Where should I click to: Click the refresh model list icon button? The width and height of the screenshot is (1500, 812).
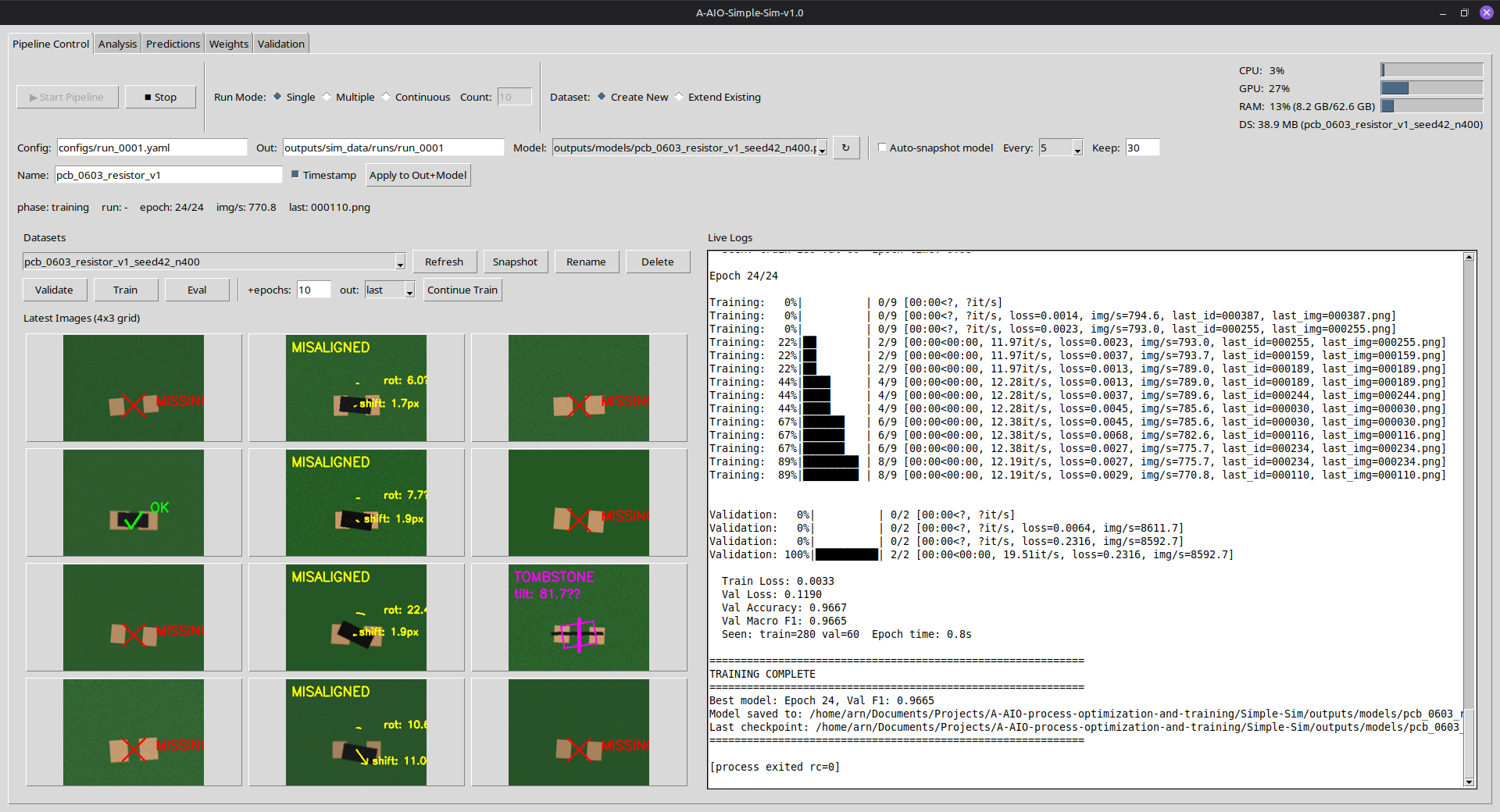pyautogui.click(x=846, y=148)
